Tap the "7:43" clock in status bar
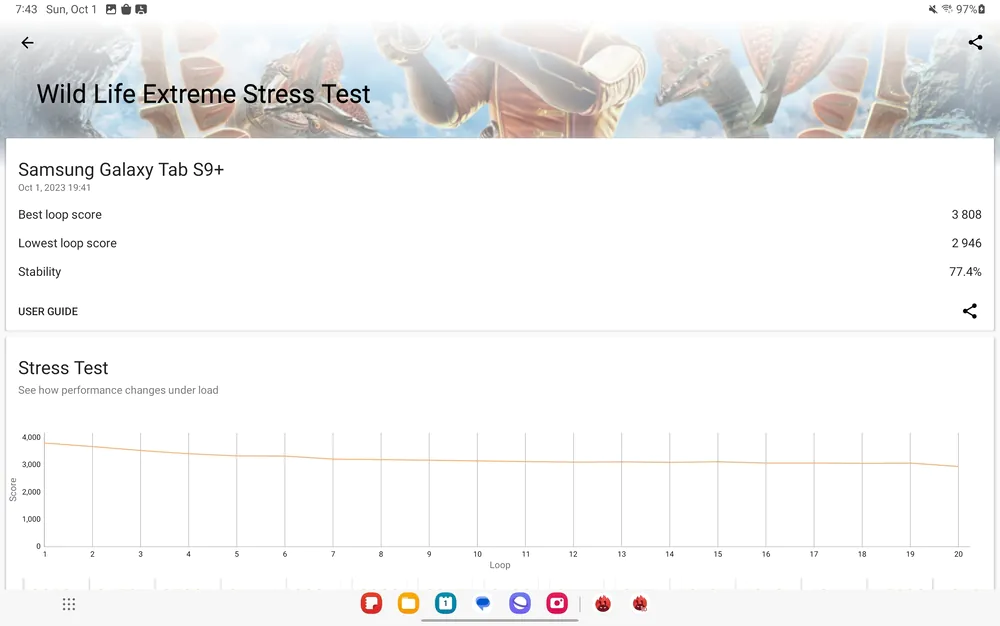1000x626 pixels. [26, 10]
